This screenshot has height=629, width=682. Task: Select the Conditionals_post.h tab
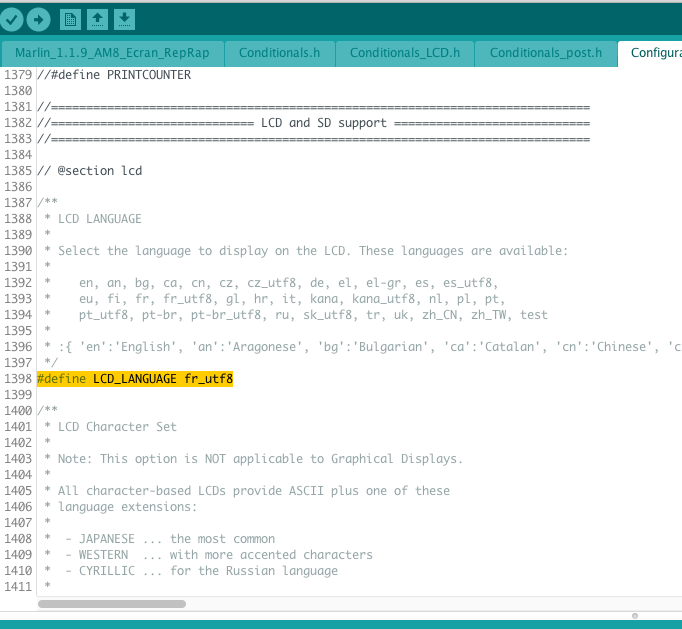[x=546, y=53]
